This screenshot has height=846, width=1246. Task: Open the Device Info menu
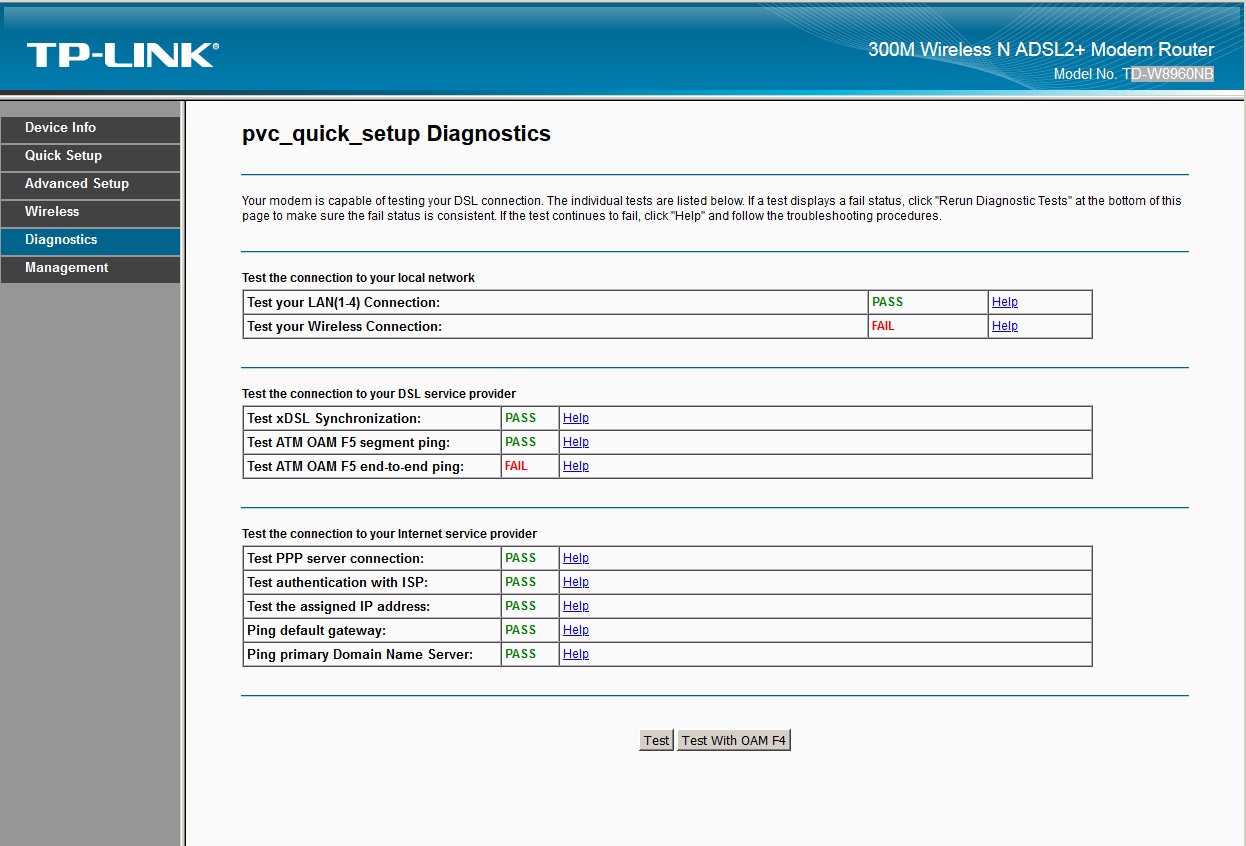tap(90, 128)
